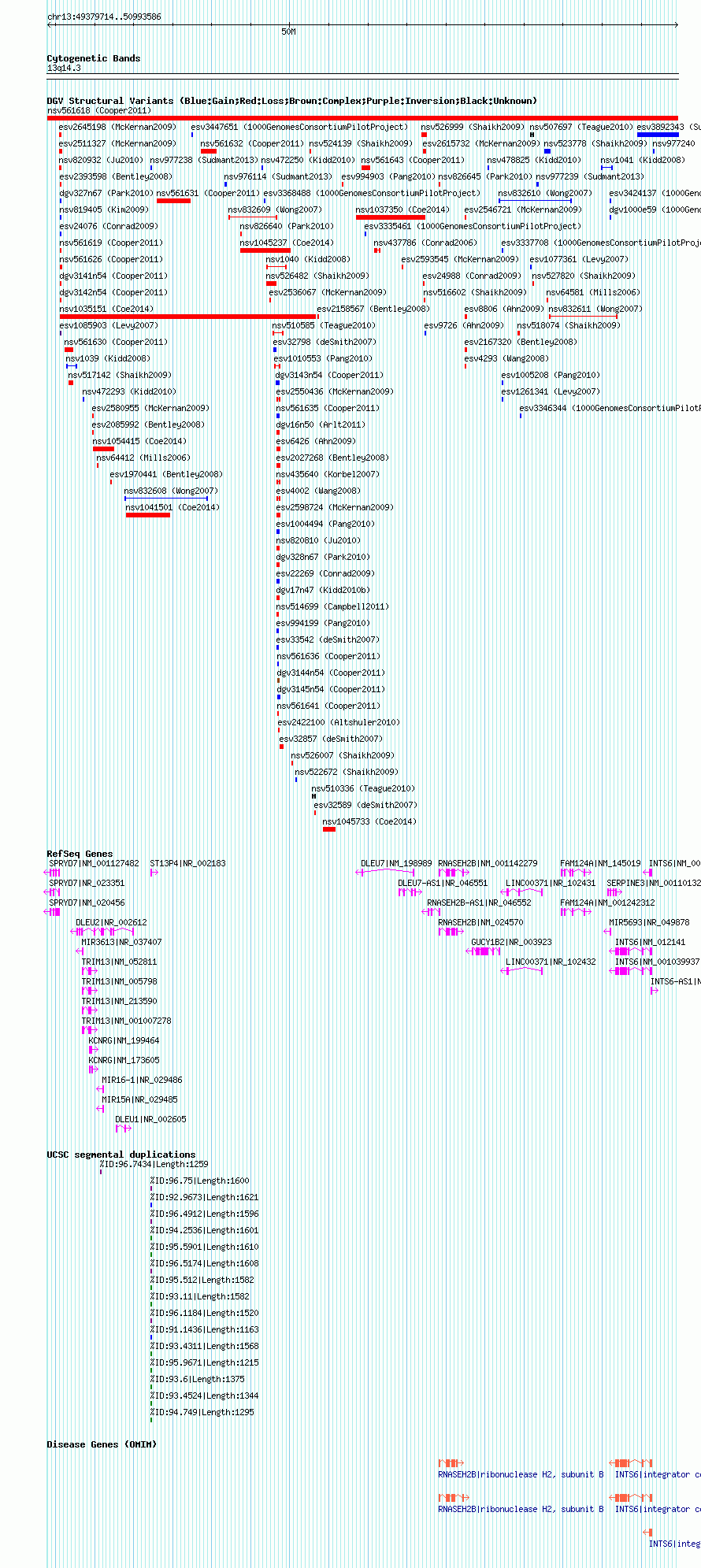Click the ST13P4|NR_002183 gene glyph
701x1568 pixels.
point(154,873)
